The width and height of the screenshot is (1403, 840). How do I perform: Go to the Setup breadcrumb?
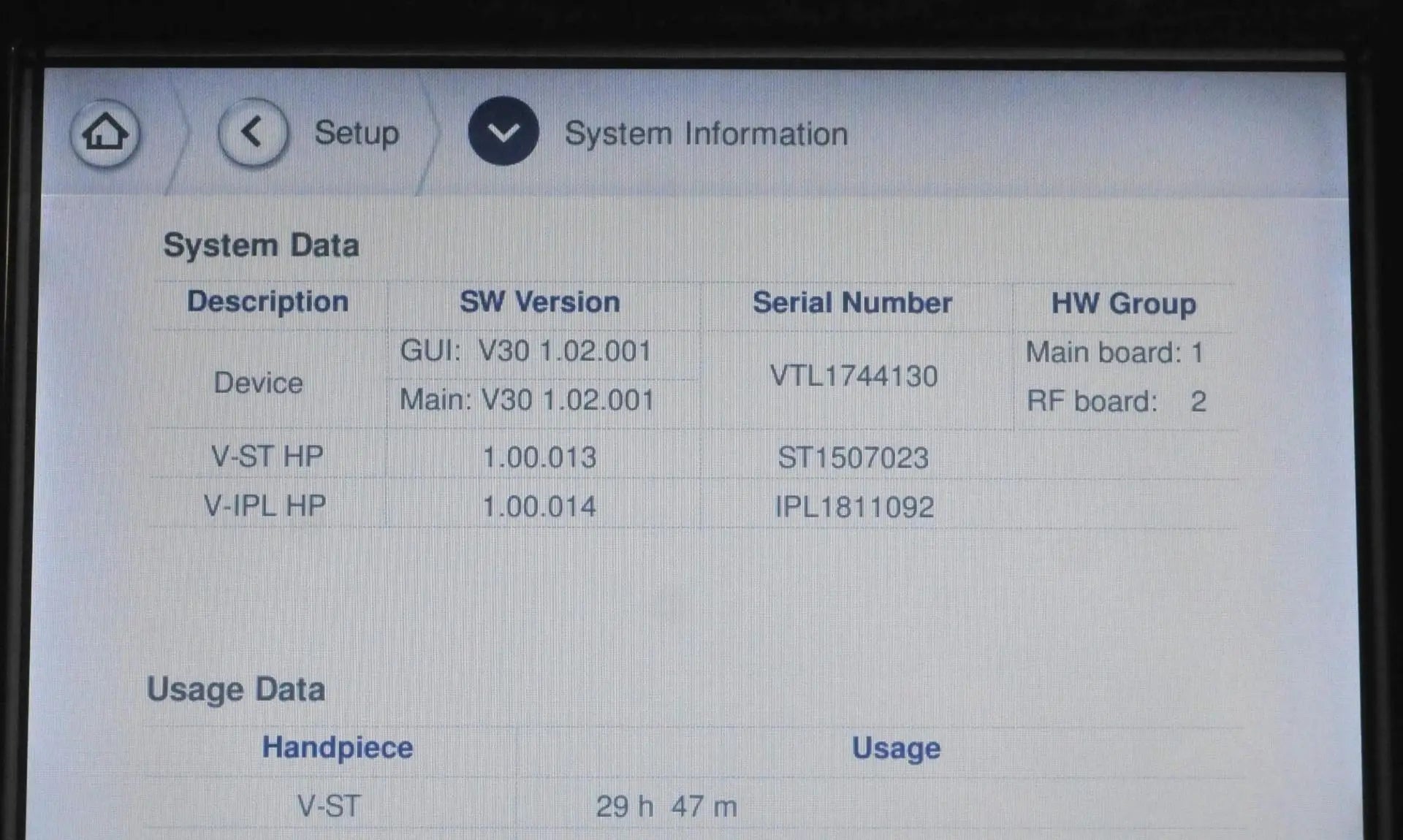[356, 133]
